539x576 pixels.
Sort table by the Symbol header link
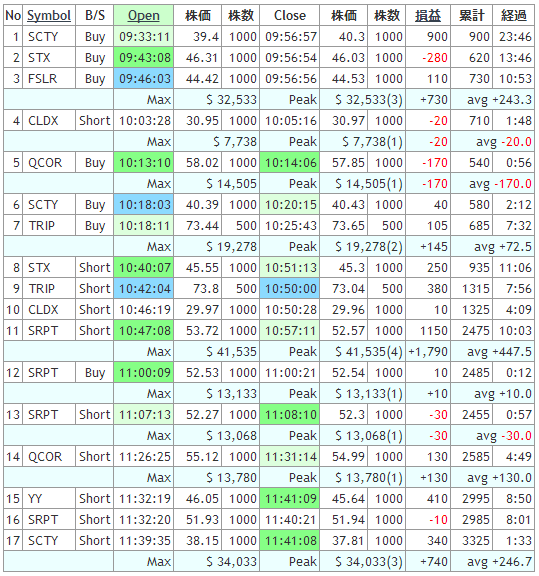(49, 16)
